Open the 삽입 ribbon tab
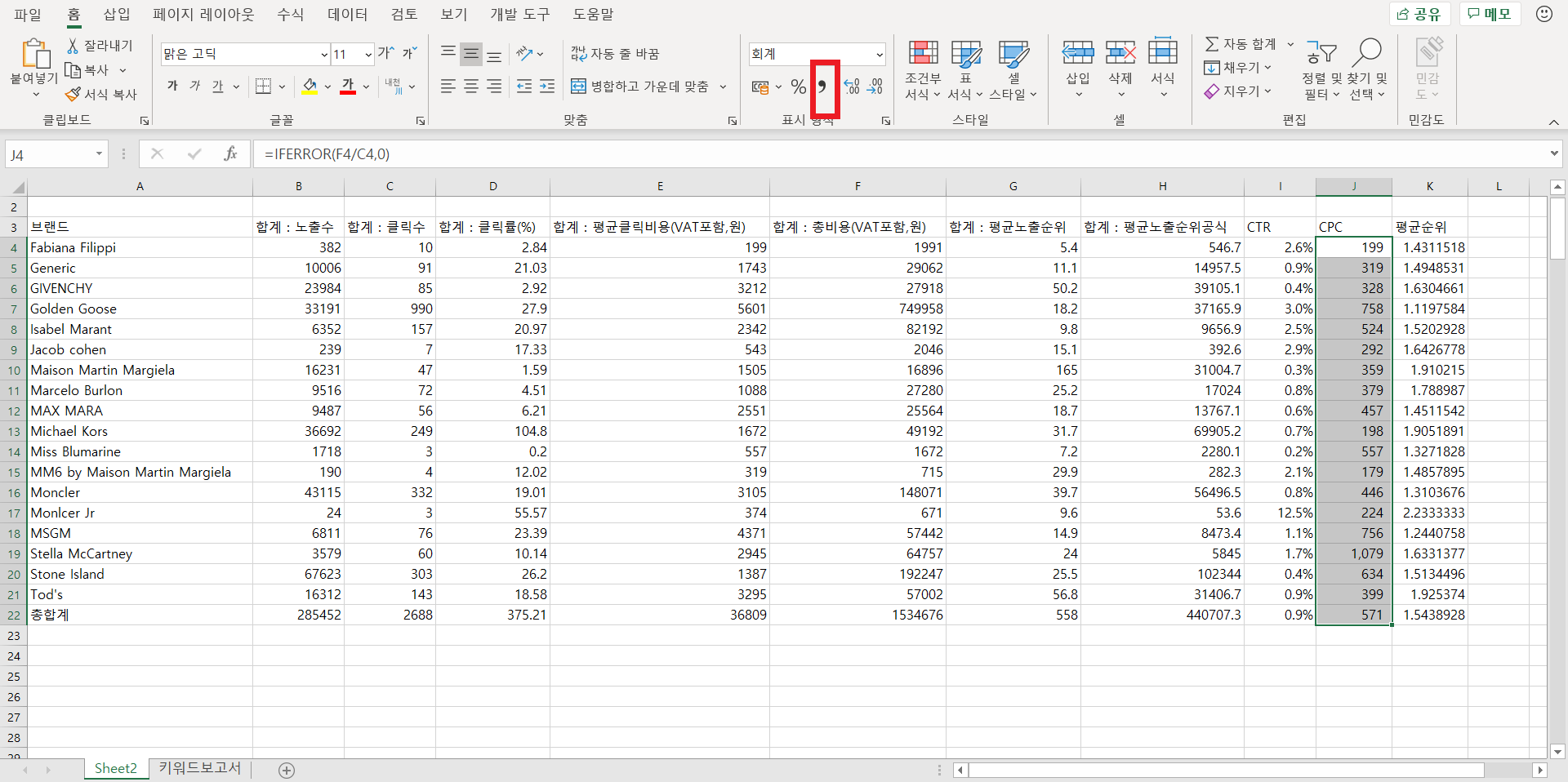Viewport: 1568px width, 782px height. (117, 15)
